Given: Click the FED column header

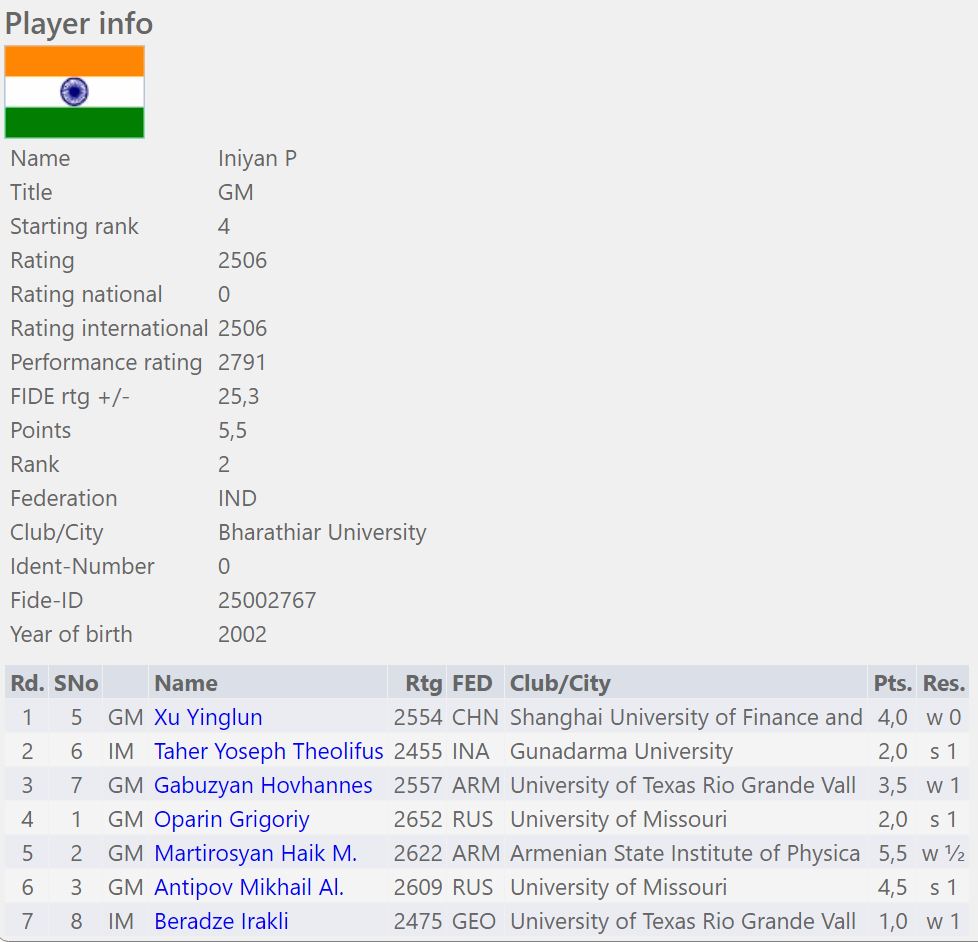Looking at the screenshot, I should pyautogui.click(x=472, y=683).
